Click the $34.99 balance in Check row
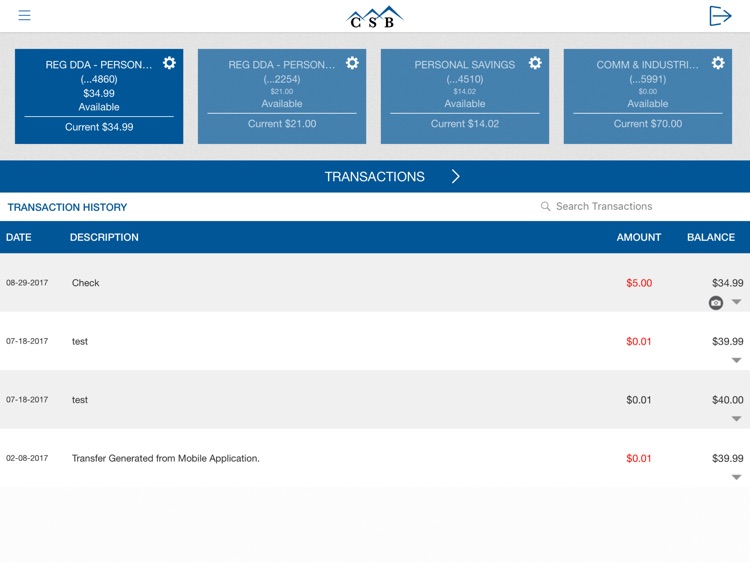 (x=728, y=283)
